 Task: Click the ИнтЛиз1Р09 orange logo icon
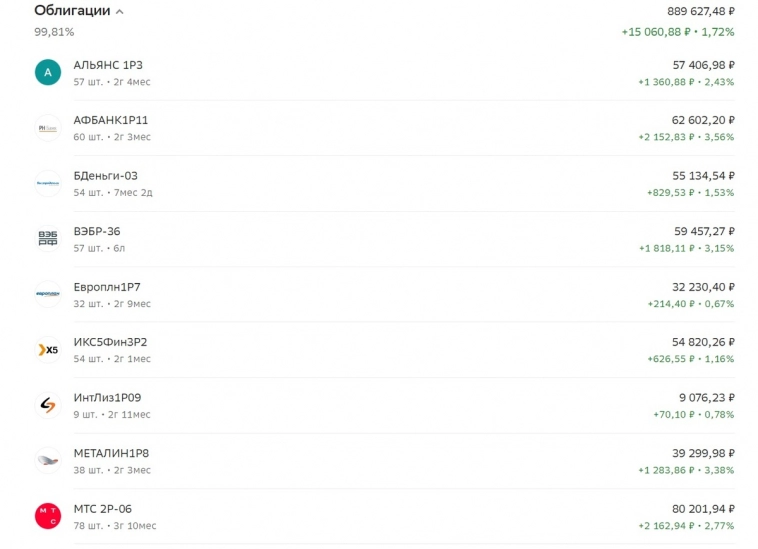48,405
